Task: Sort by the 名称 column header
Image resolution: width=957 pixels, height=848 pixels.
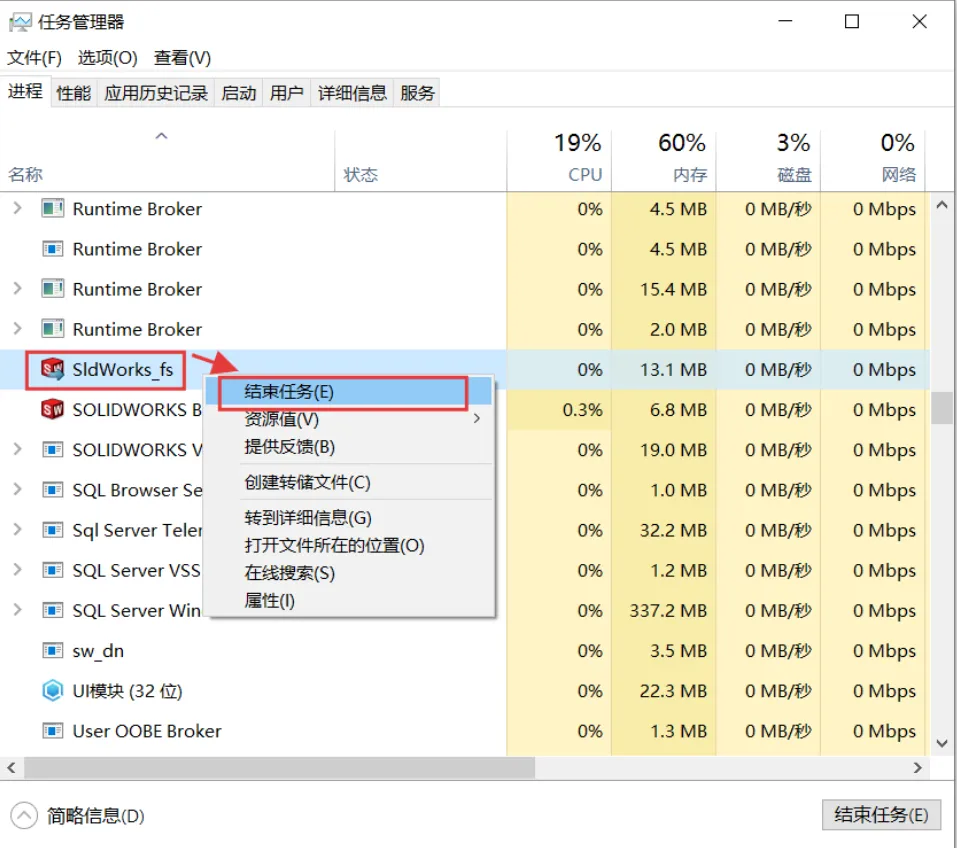Action: [x=167, y=161]
